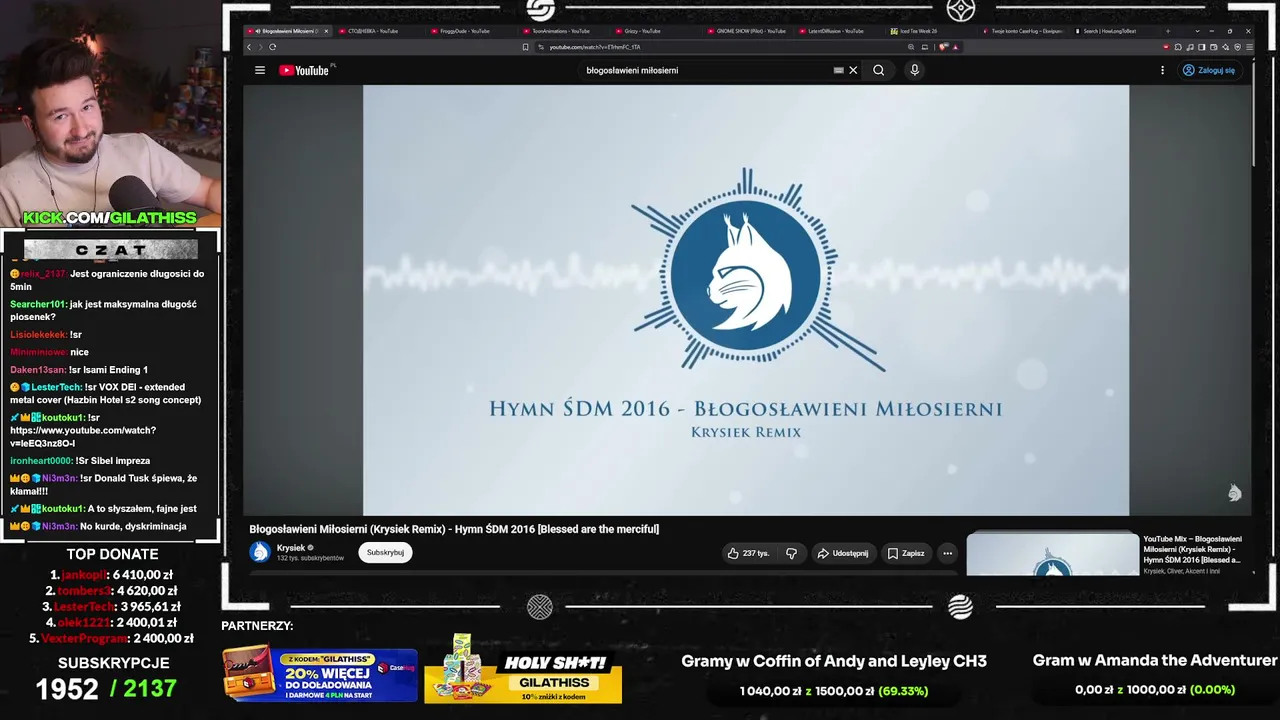Like the video with 237 tys. likes

[x=748, y=553]
